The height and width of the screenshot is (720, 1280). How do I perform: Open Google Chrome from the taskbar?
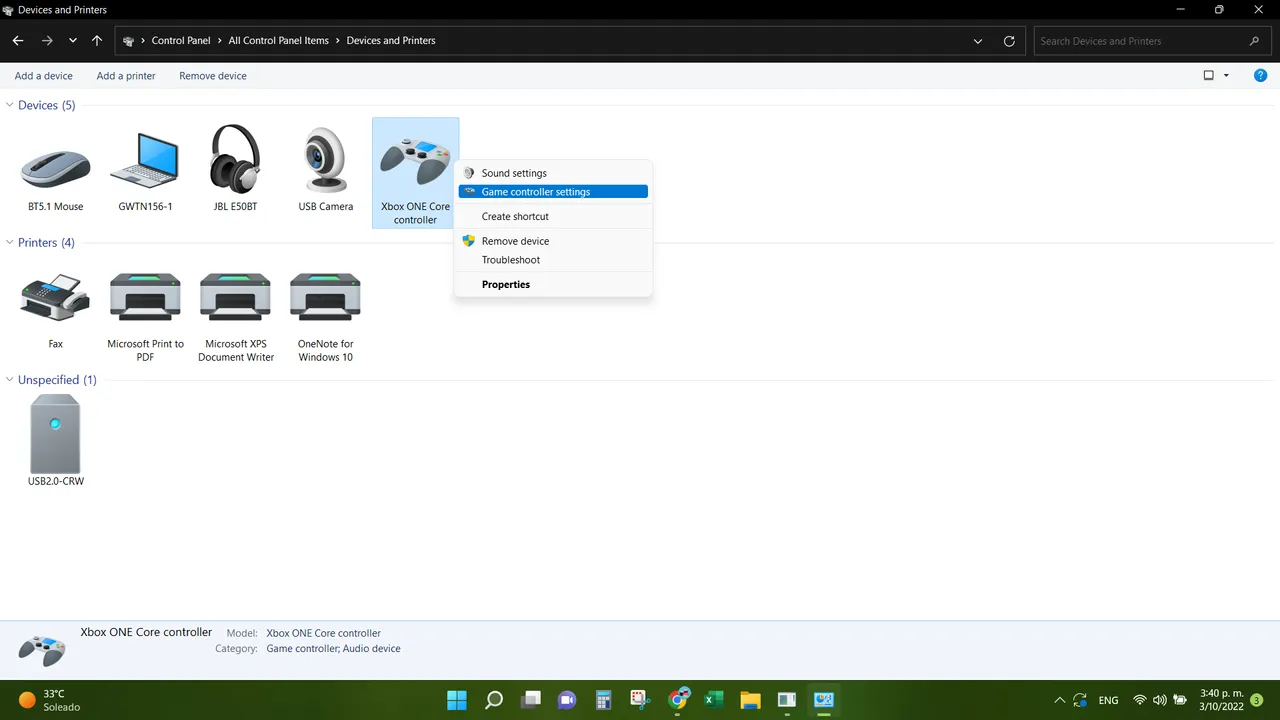click(679, 699)
